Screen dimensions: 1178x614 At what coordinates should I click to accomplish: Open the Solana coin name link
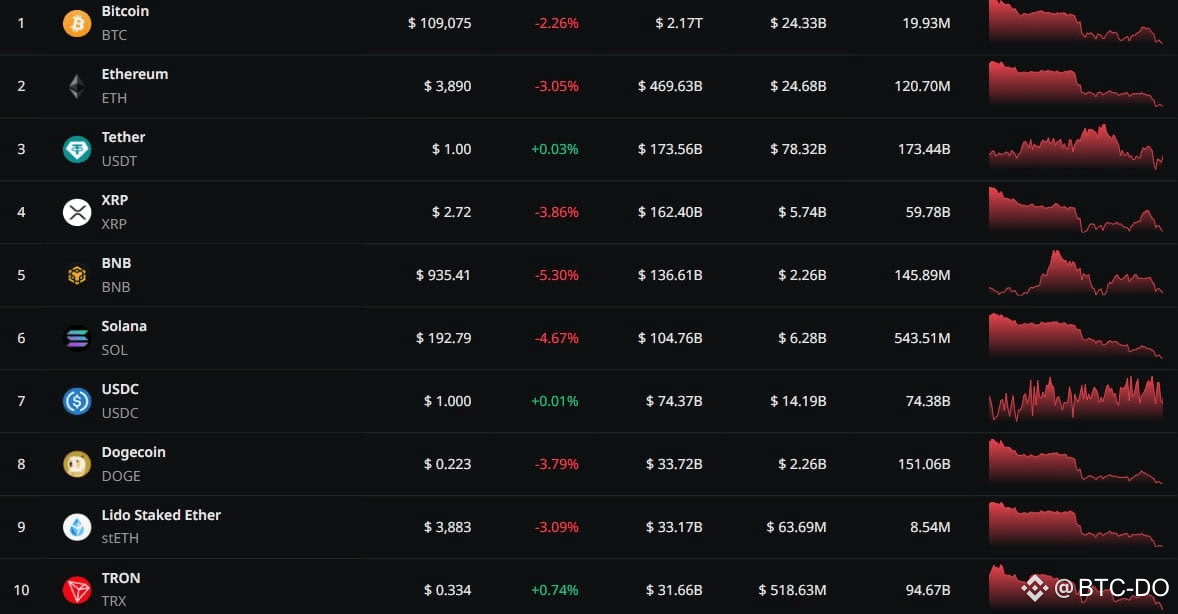(124, 326)
